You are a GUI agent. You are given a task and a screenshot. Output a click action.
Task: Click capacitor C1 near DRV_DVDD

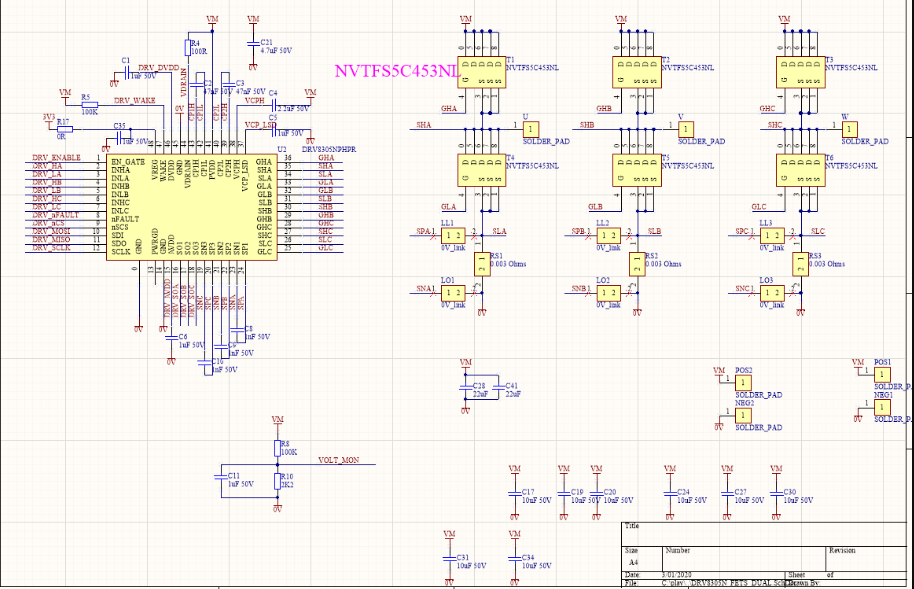coord(126,73)
